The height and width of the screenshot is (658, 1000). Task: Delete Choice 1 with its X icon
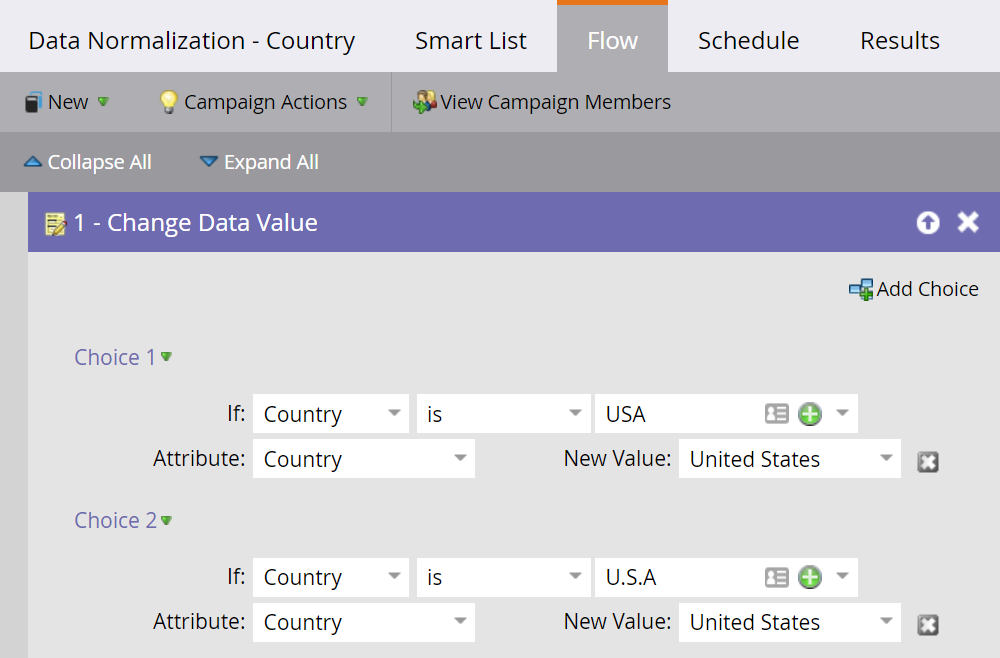pyautogui.click(x=927, y=461)
